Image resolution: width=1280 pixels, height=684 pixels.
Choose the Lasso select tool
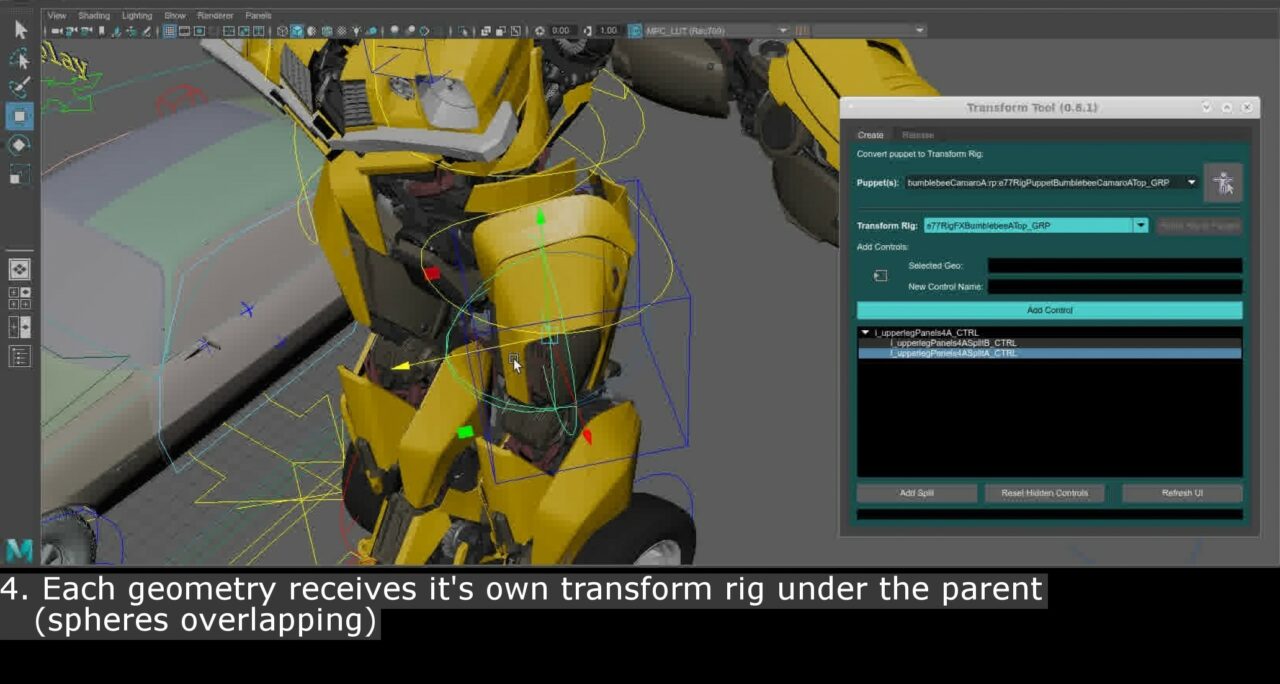click(x=20, y=59)
